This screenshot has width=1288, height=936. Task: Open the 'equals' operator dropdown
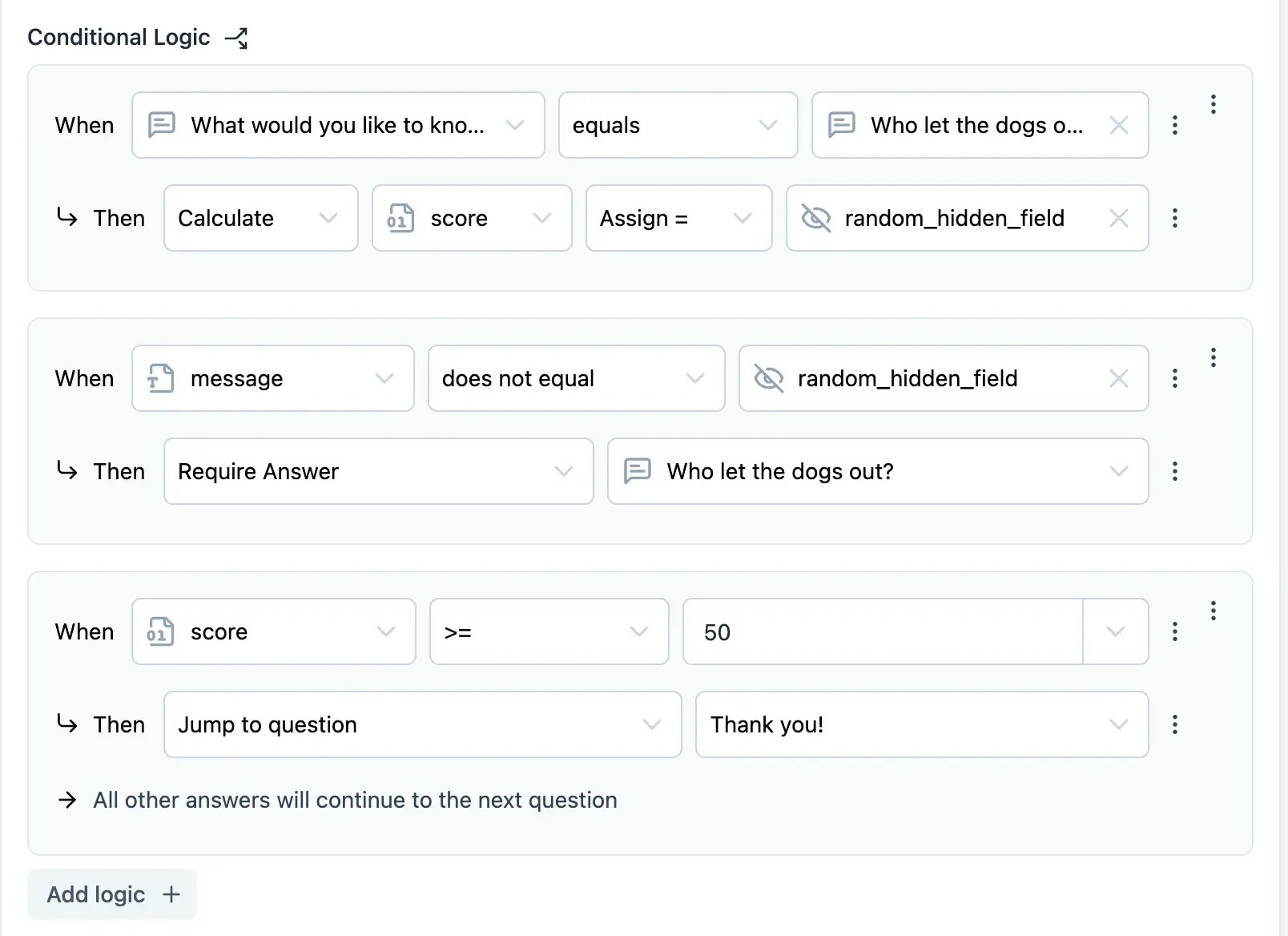click(x=678, y=125)
